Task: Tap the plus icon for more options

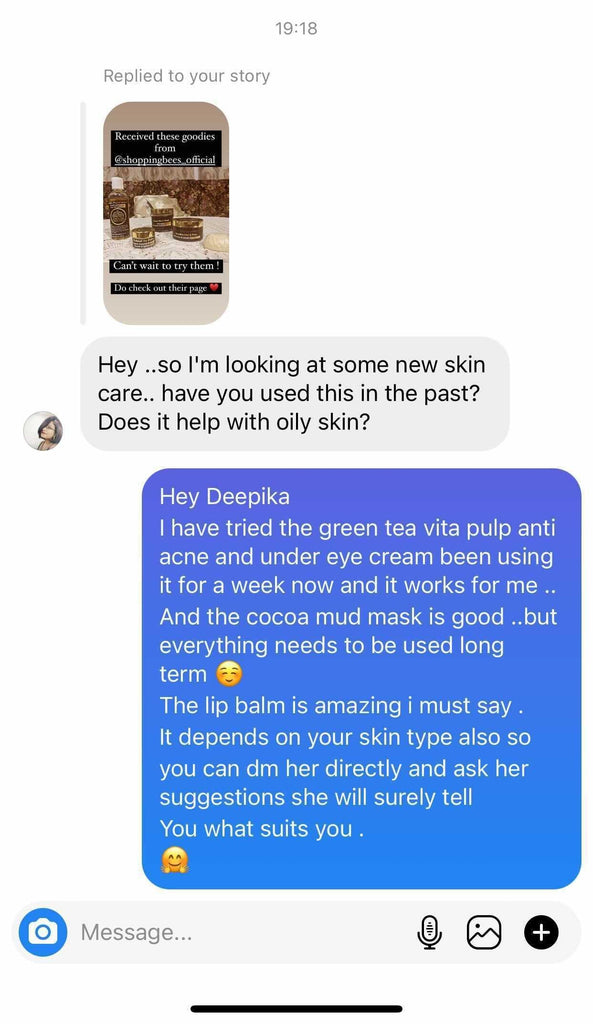Action: 541,932
